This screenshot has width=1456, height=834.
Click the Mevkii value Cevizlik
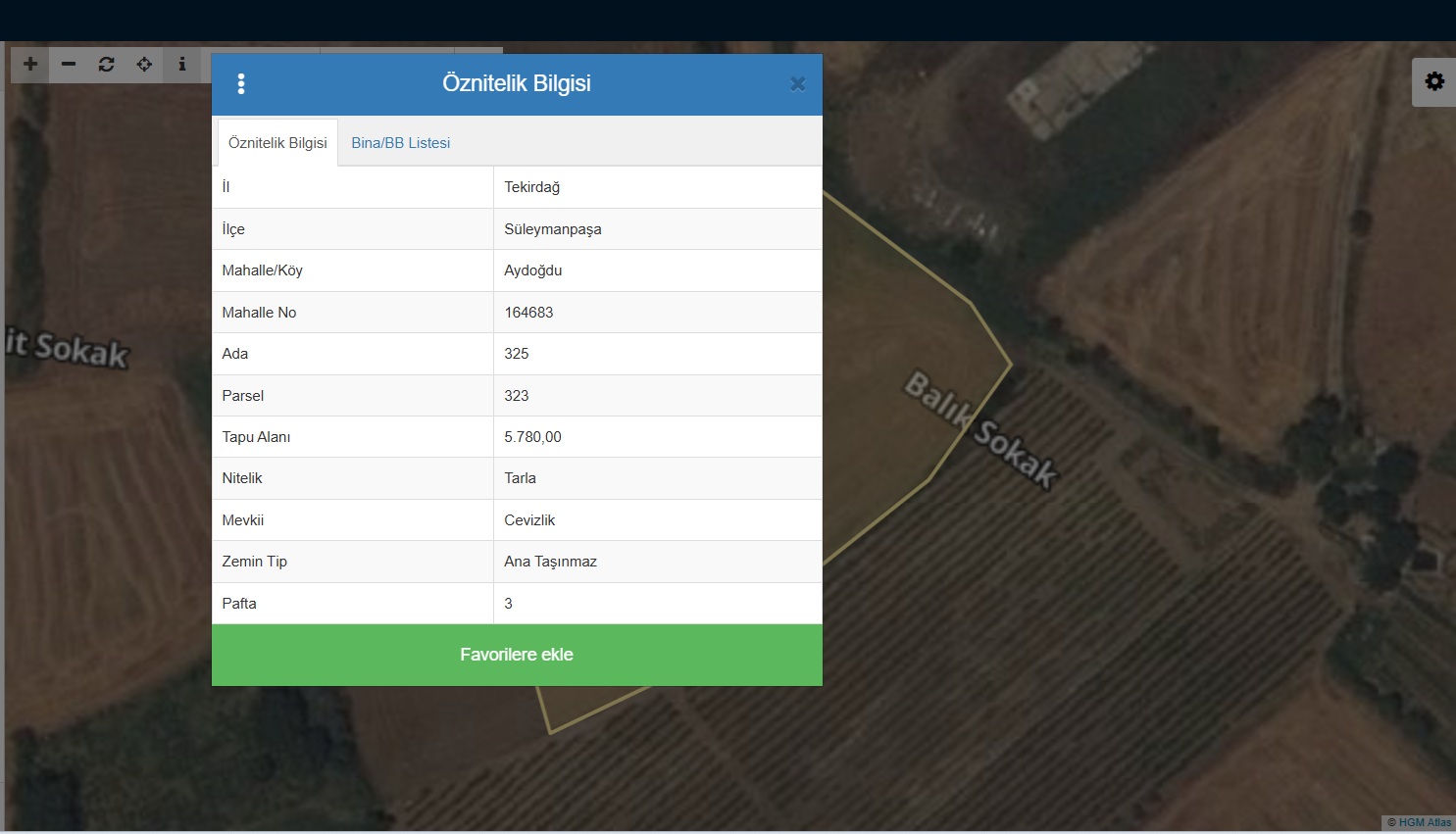pos(529,520)
